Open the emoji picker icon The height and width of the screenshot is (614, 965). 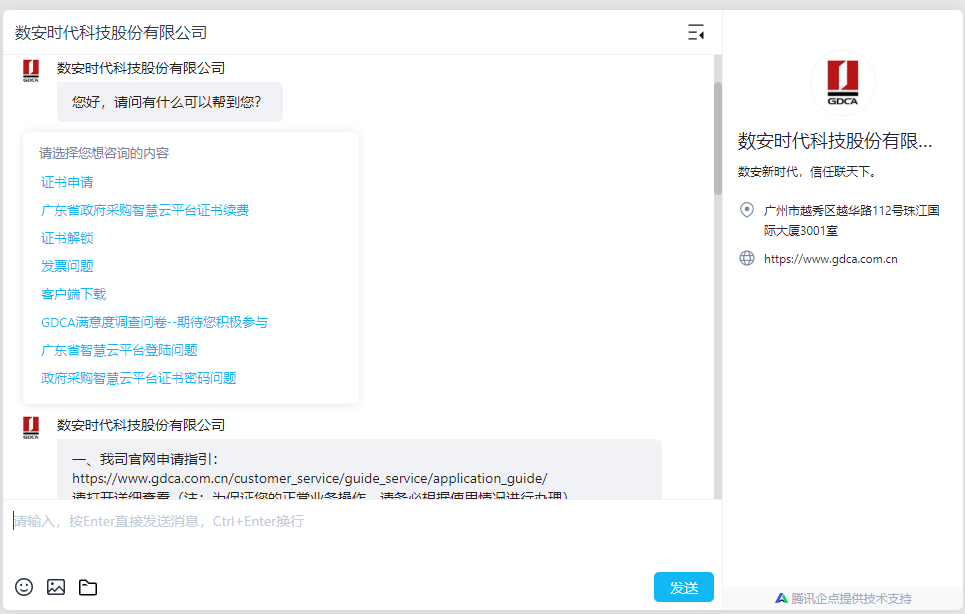[24, 587]
